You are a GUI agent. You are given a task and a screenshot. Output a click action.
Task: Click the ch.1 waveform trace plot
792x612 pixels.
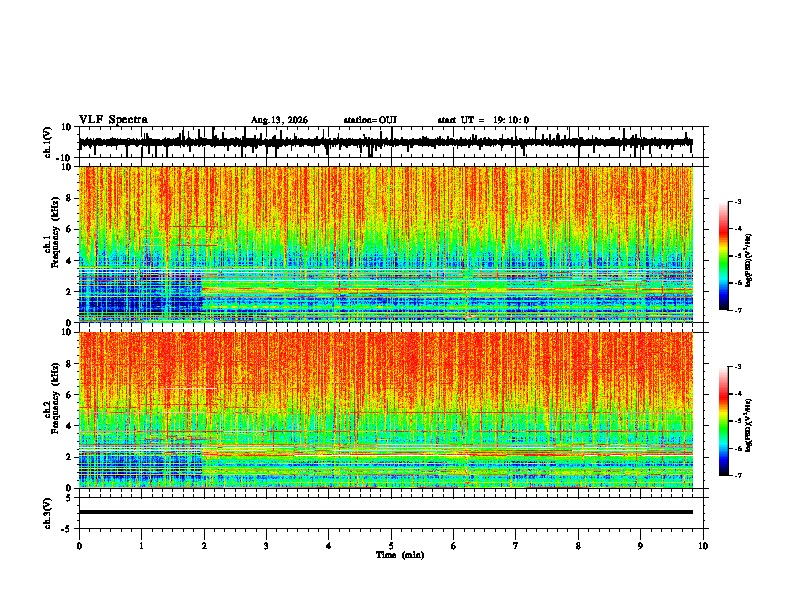click(x=386, y=142)
